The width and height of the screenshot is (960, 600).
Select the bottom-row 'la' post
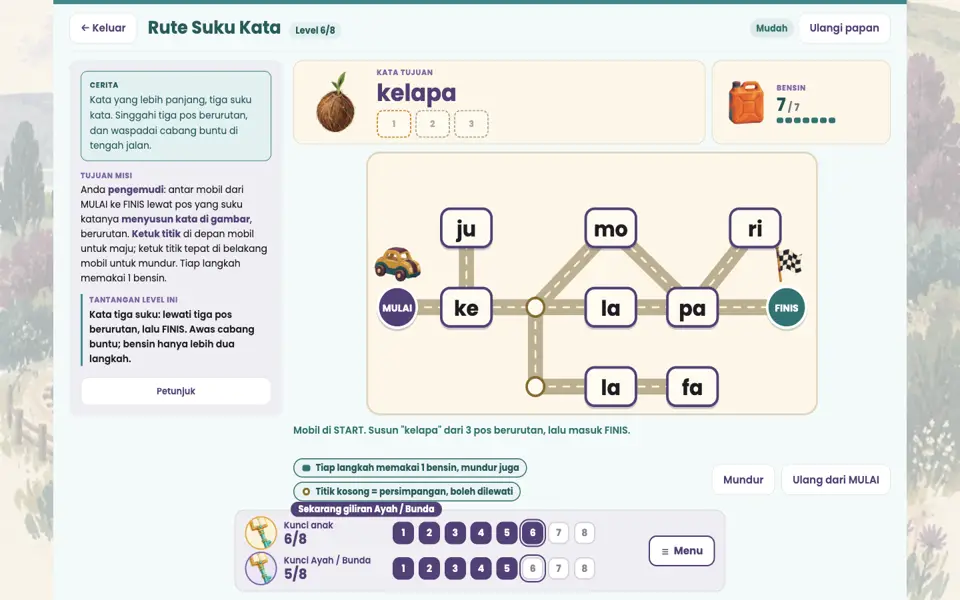(x=610, y=386)
